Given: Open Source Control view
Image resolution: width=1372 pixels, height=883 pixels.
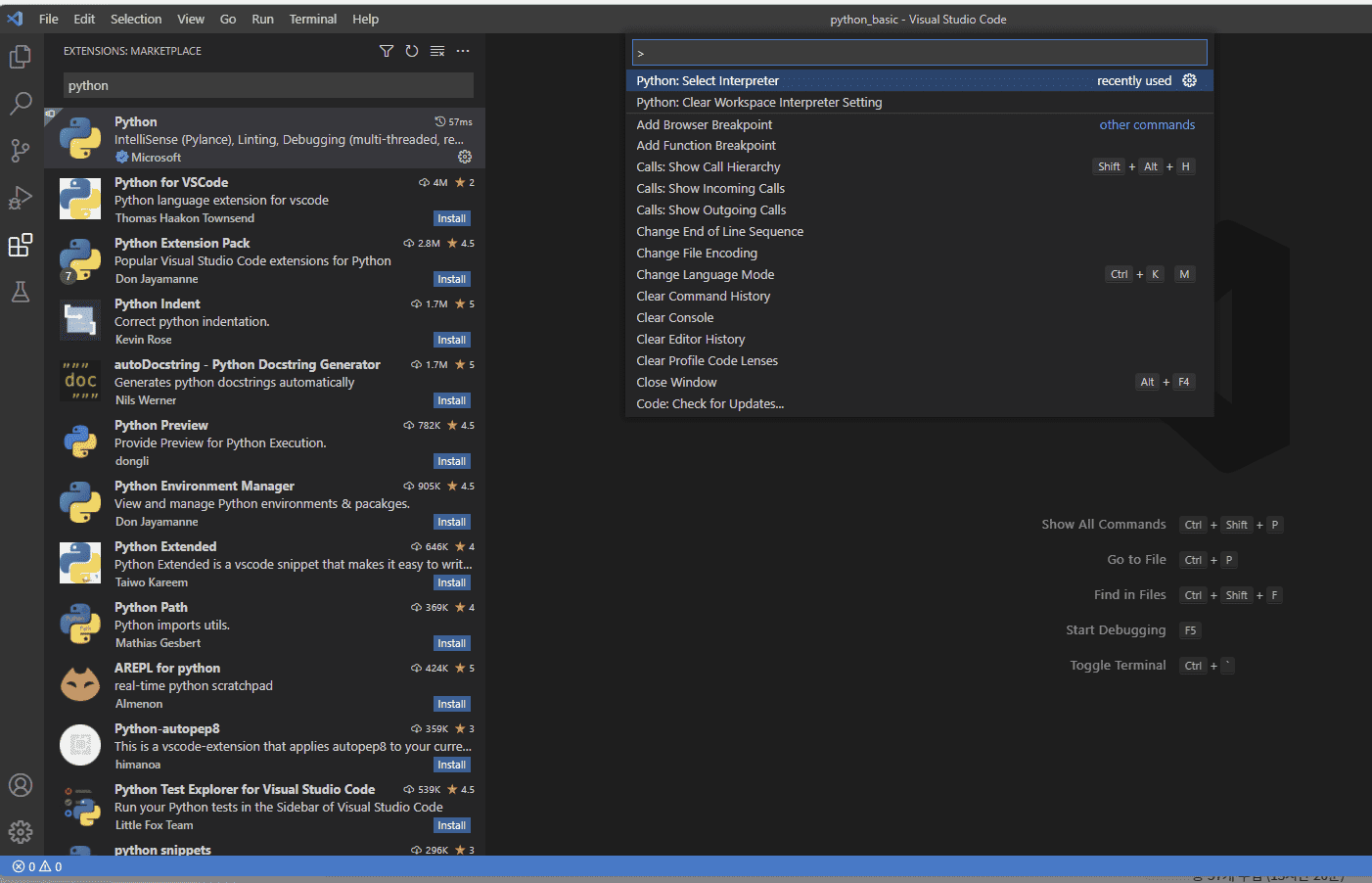Looking at the screenshot, I should click(x=21, y=151).
